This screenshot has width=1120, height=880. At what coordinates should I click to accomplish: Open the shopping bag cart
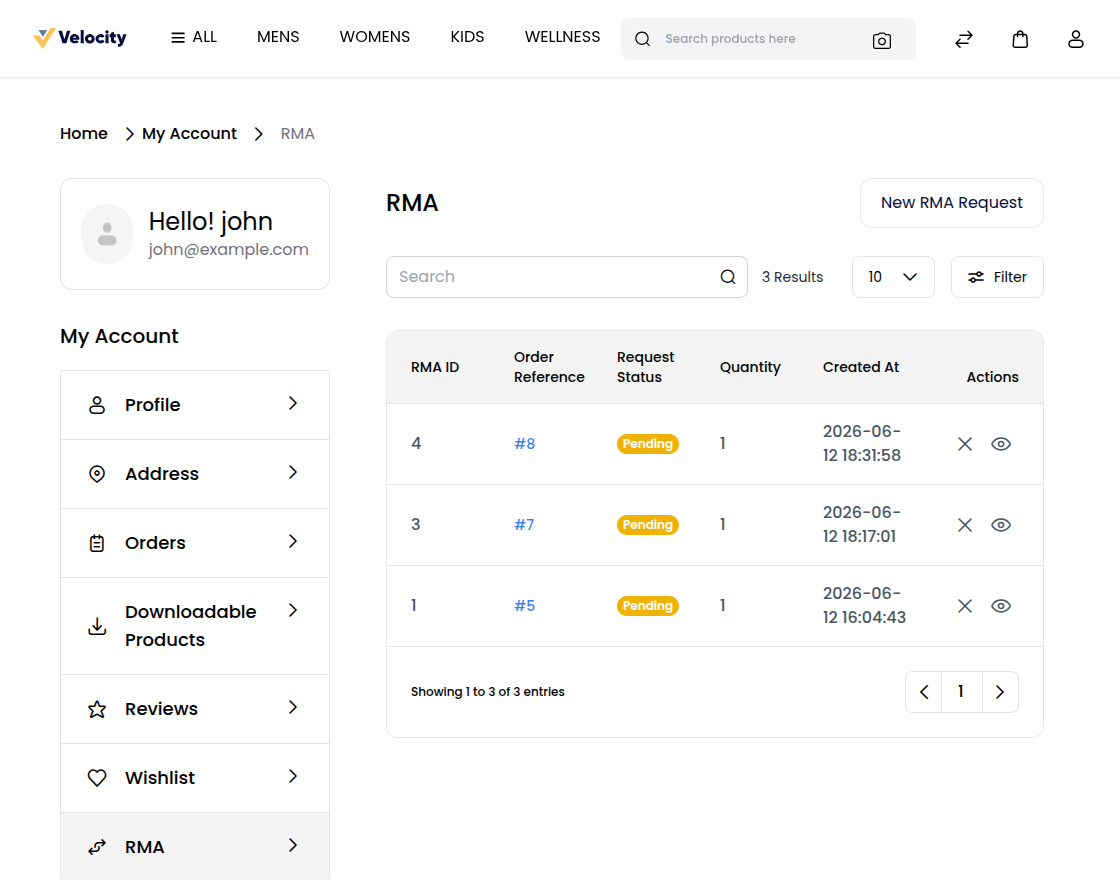click(1020, 39)
